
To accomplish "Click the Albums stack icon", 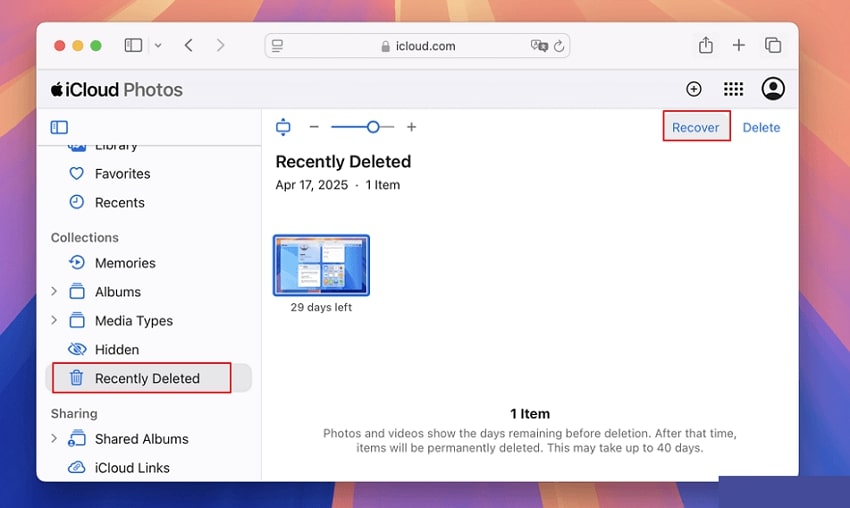I will point(77,291).
